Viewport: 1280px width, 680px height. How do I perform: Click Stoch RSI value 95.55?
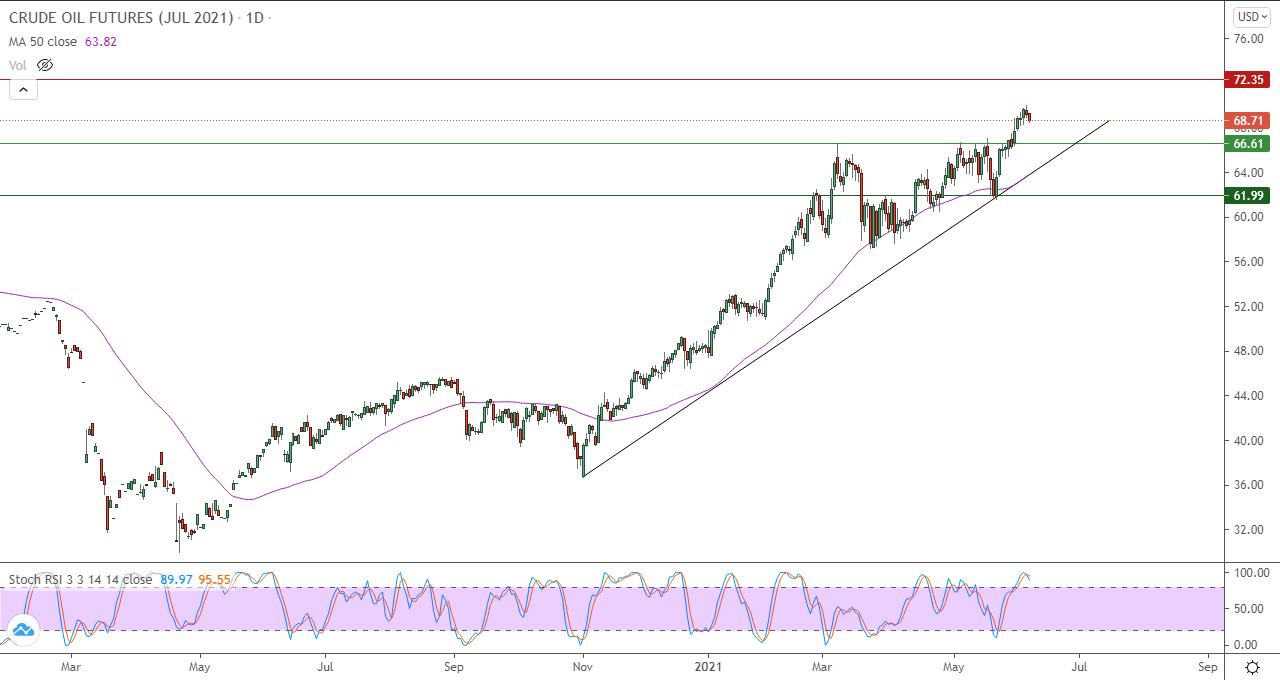point(217,579)
